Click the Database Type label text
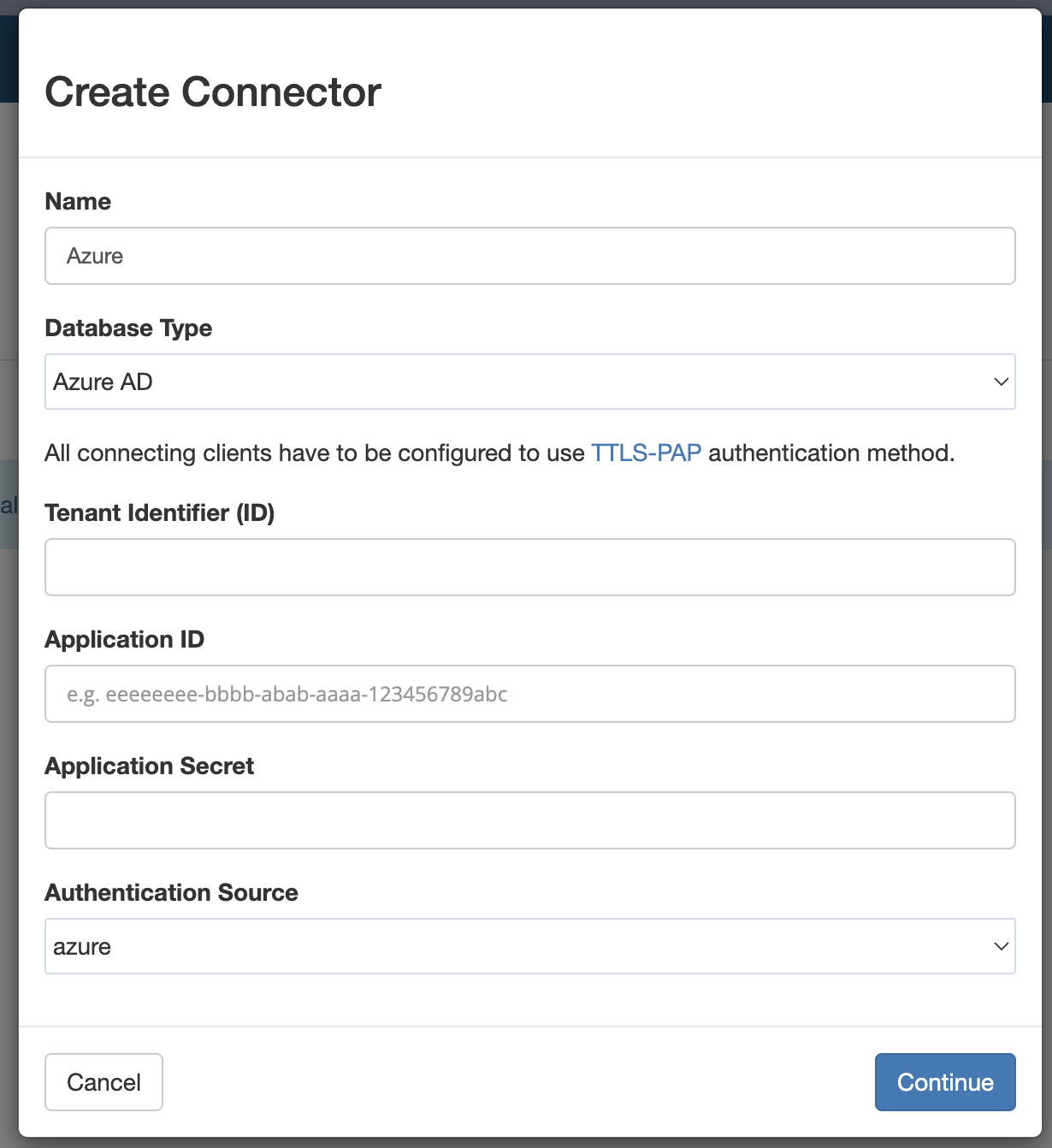This screenshot has width=1052, height=1148. [x=128, y=328]
